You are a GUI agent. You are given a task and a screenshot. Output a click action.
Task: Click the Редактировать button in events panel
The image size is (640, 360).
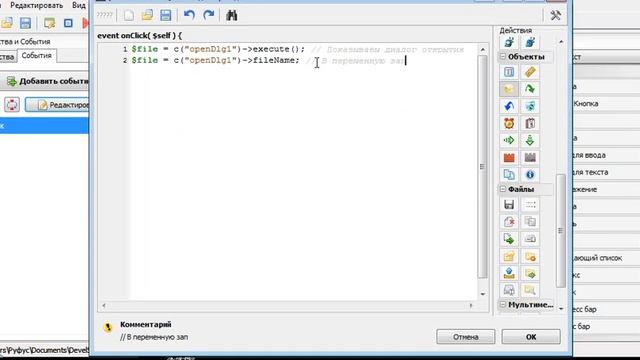click(x=57, y=105)
